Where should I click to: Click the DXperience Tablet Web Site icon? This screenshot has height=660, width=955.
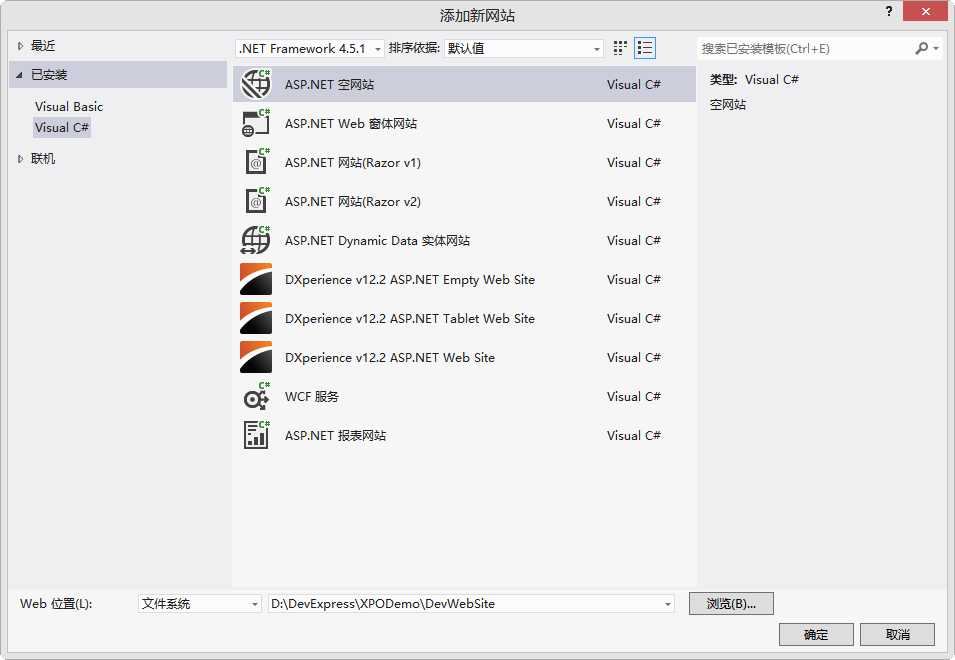(256, 318)
